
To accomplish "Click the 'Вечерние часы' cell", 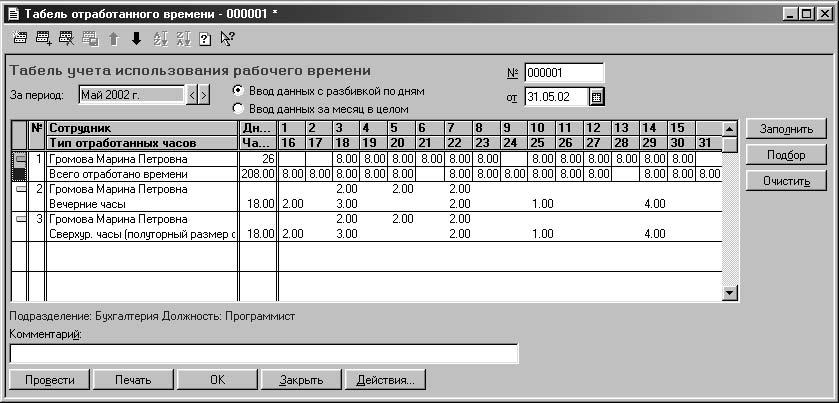I will [x=142, y=204].
